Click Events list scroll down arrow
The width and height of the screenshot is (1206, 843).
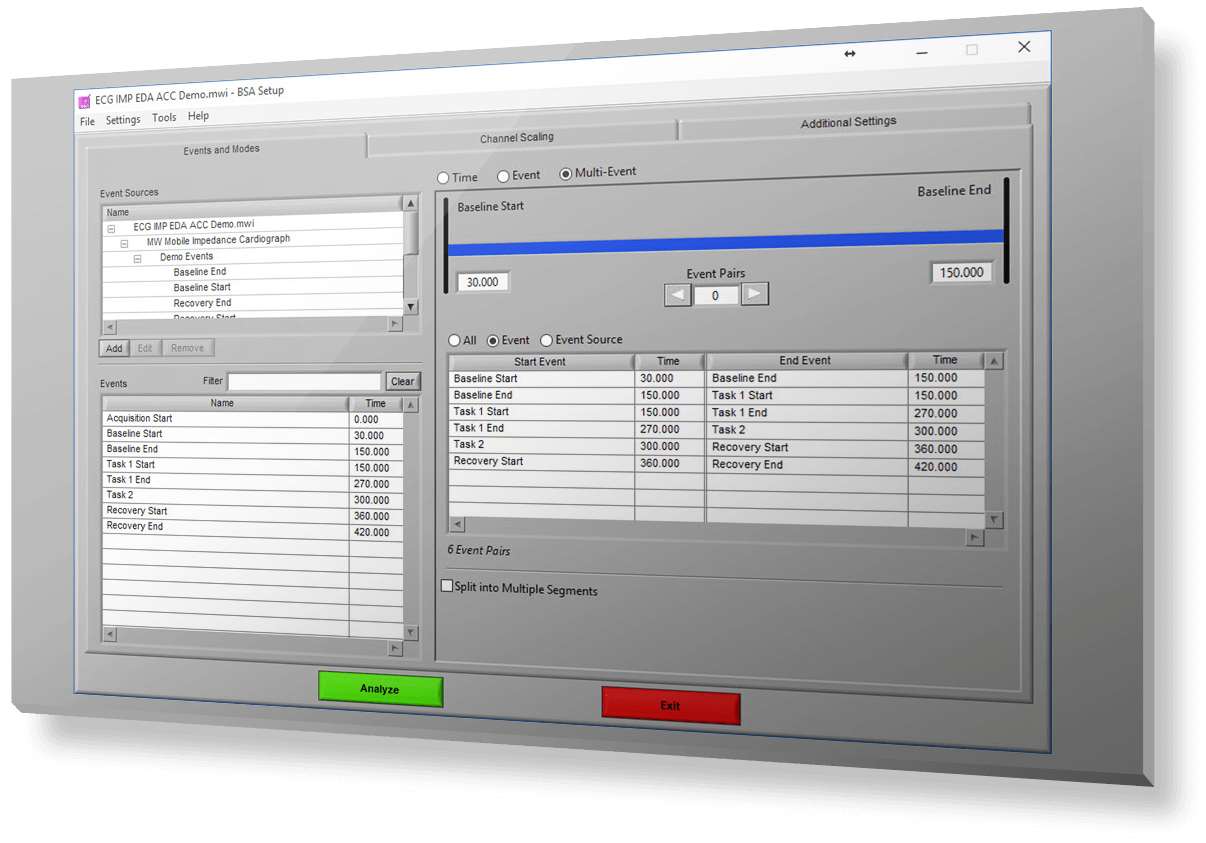click(409, 633)
